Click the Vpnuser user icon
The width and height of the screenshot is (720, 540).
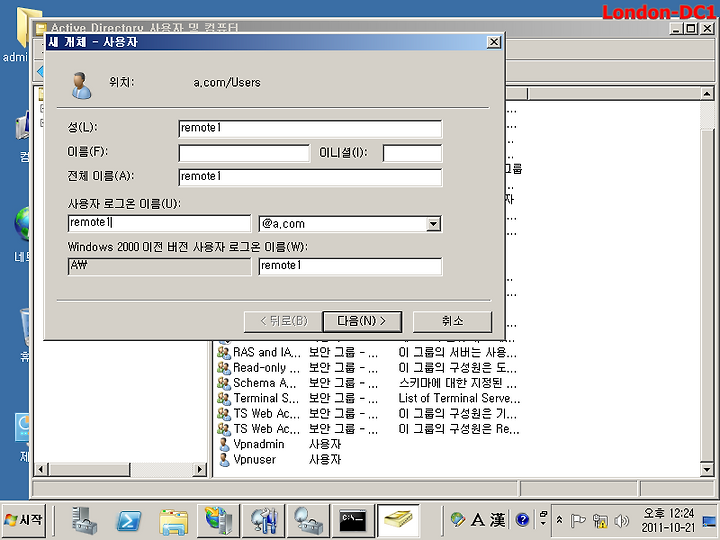224,460
